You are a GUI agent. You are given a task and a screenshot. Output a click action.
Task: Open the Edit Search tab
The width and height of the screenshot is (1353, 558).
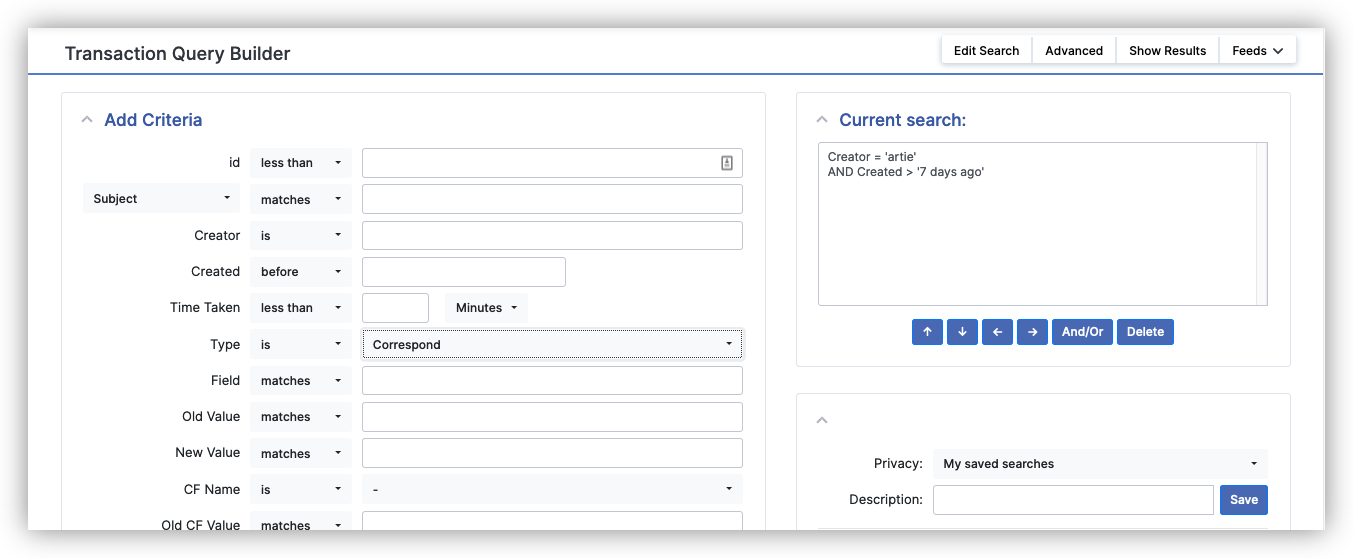click(986, 51)
